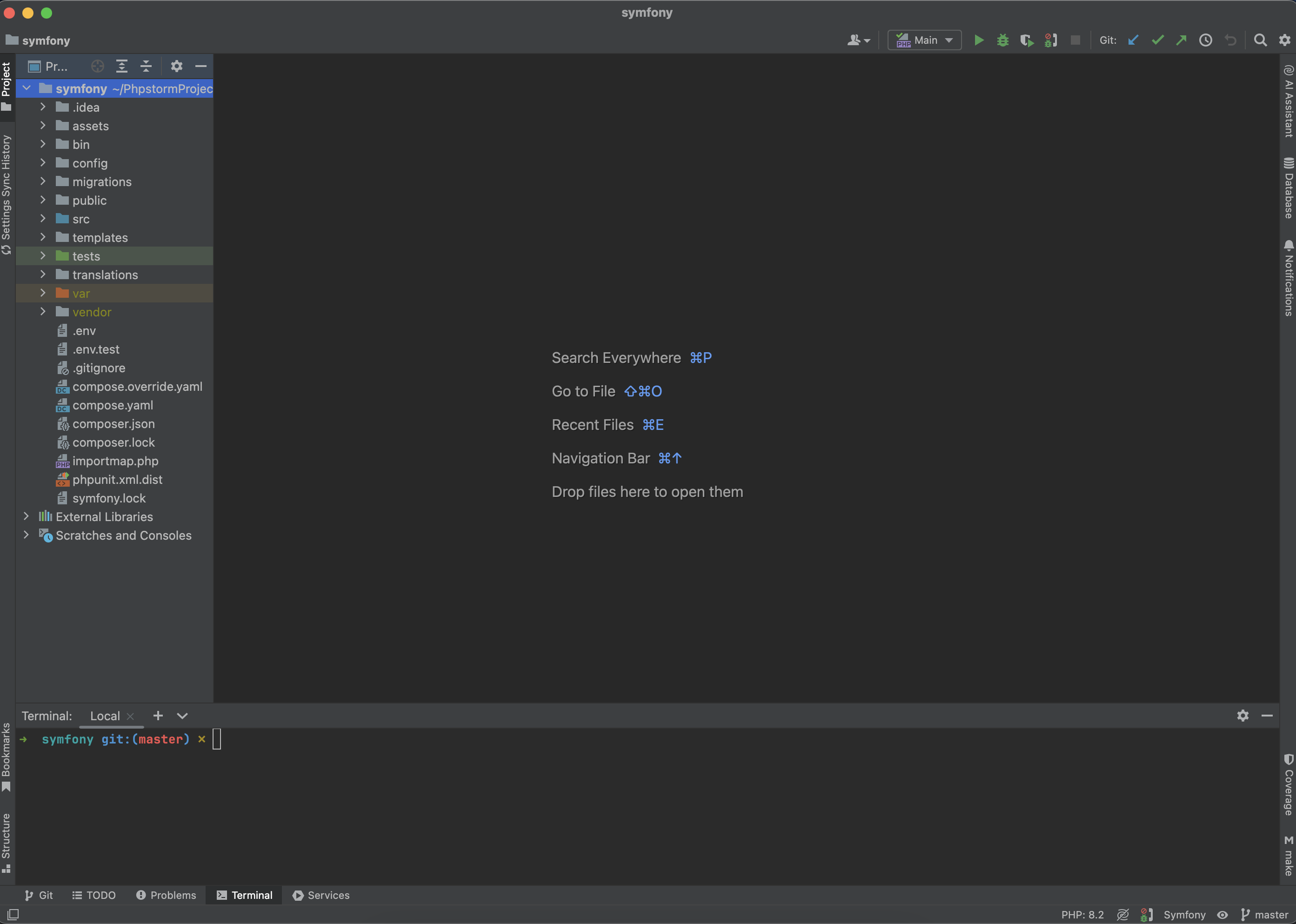Switch to the Services tab
The width and height of the screenshot is (1296, 924).
pos(321,895)
